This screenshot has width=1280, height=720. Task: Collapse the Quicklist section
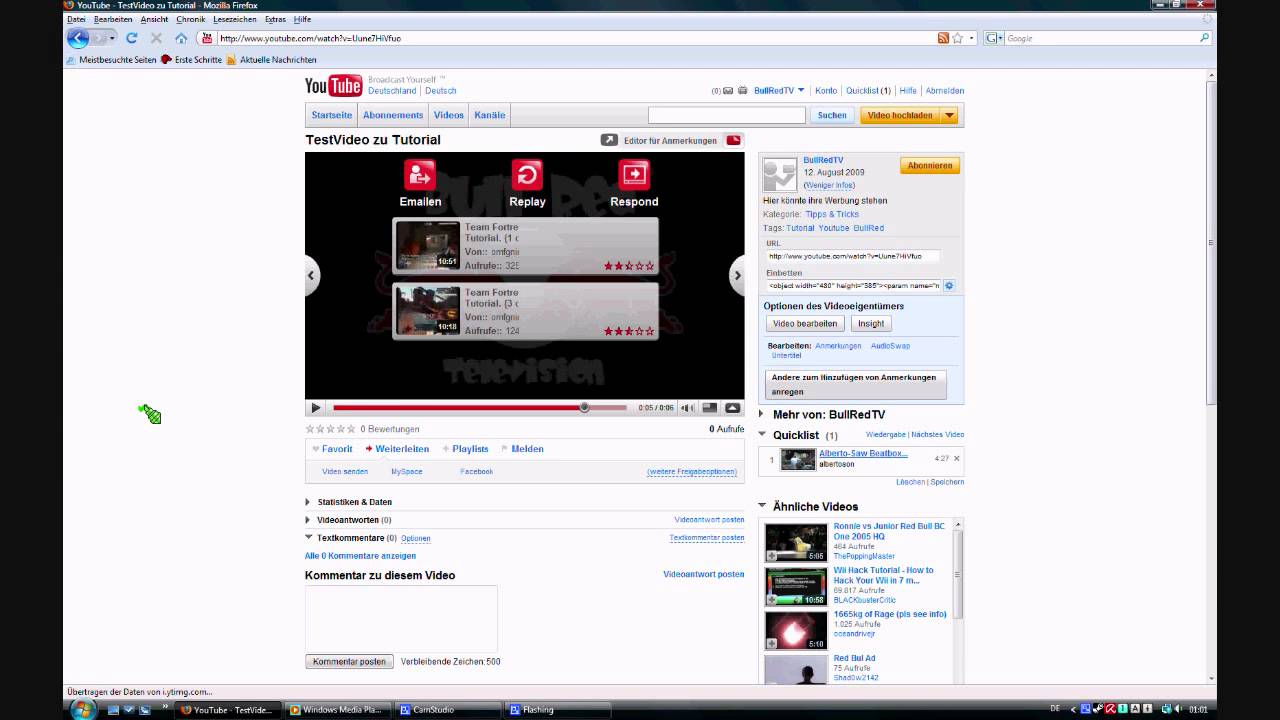[x=762, y=435]
